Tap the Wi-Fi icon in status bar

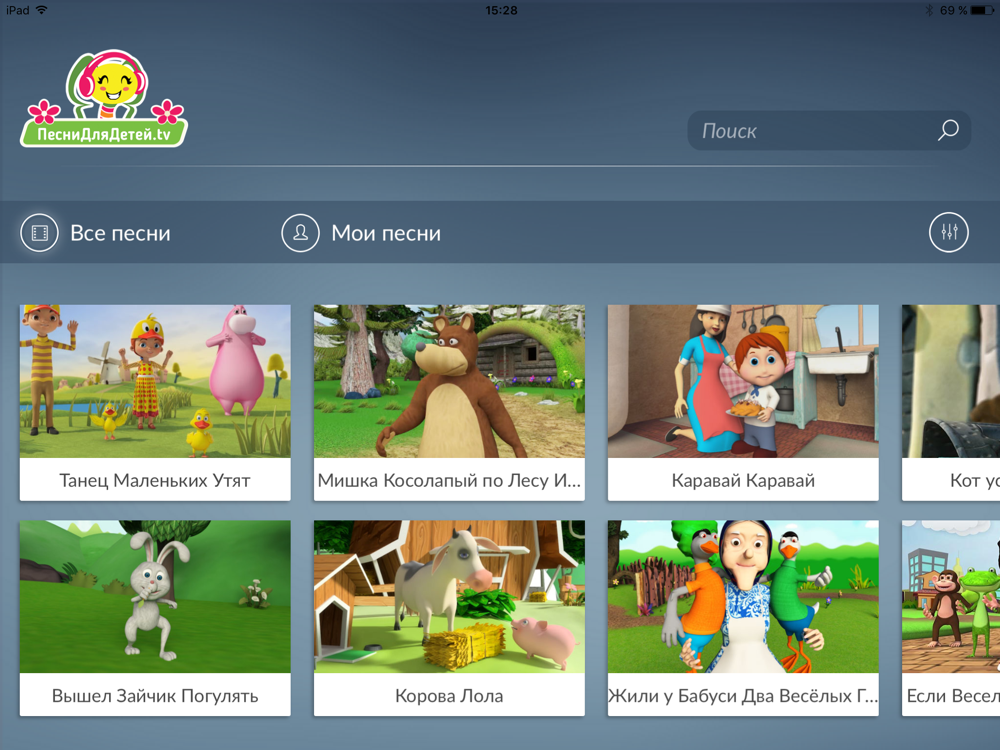click(42, 10)
